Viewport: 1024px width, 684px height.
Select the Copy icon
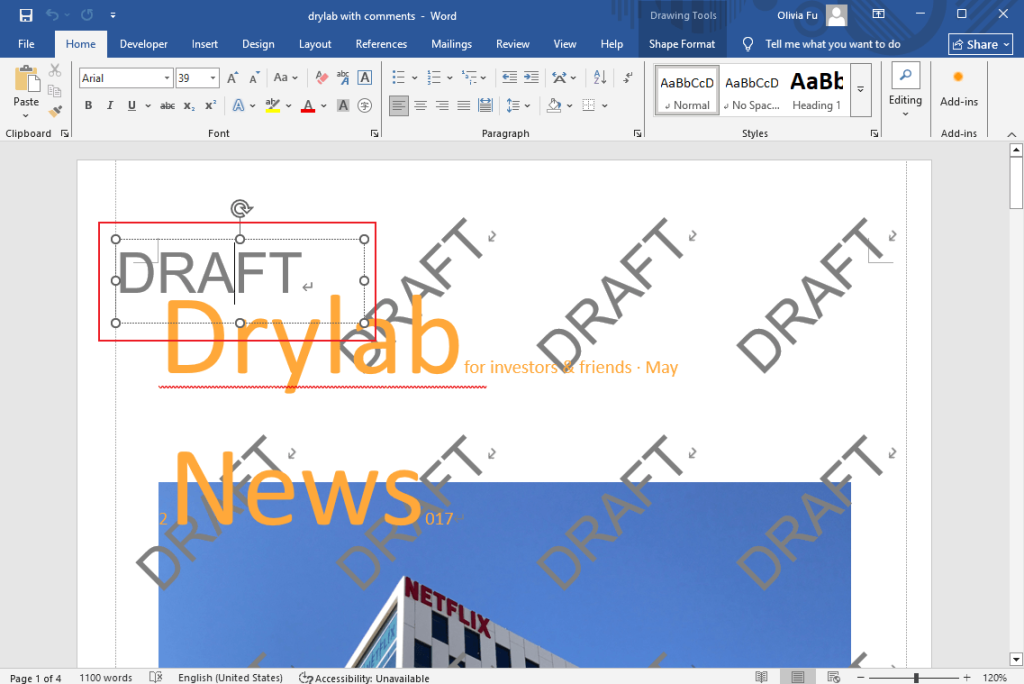pos(56,90)
